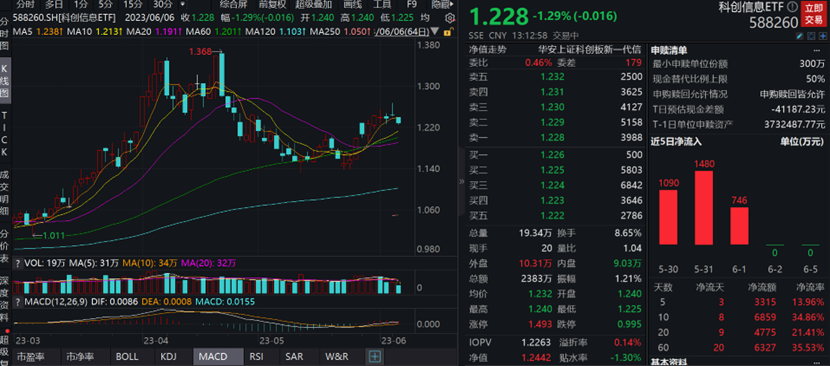Collapse the side panel with the chevron handle
The image size is (830, 366).
pyautogui.click(x=461, y=182)
